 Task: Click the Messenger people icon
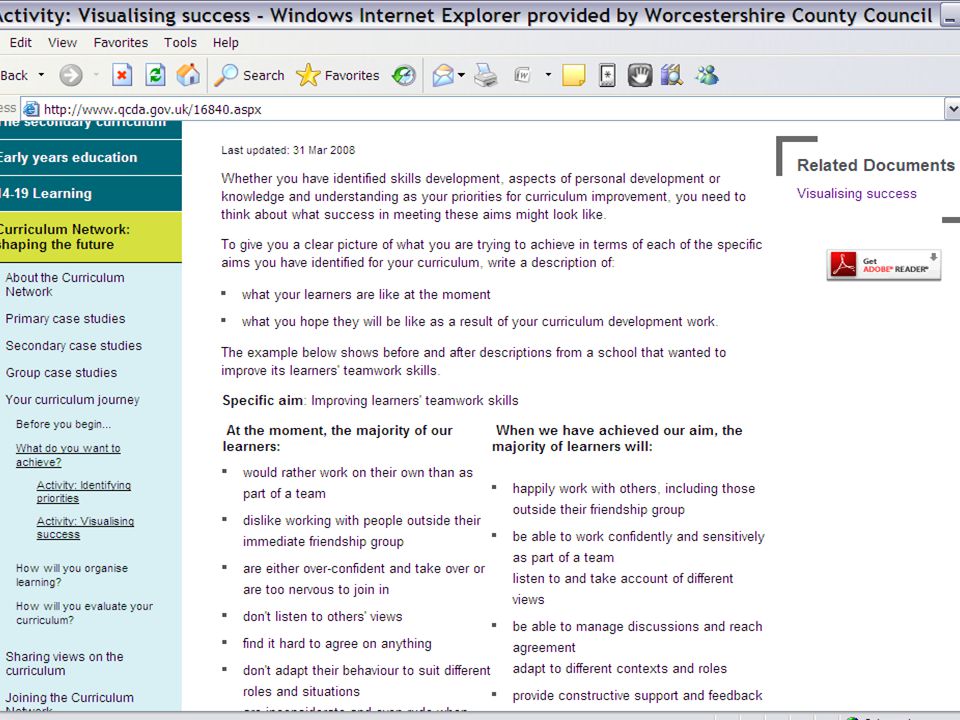point(707,75)
